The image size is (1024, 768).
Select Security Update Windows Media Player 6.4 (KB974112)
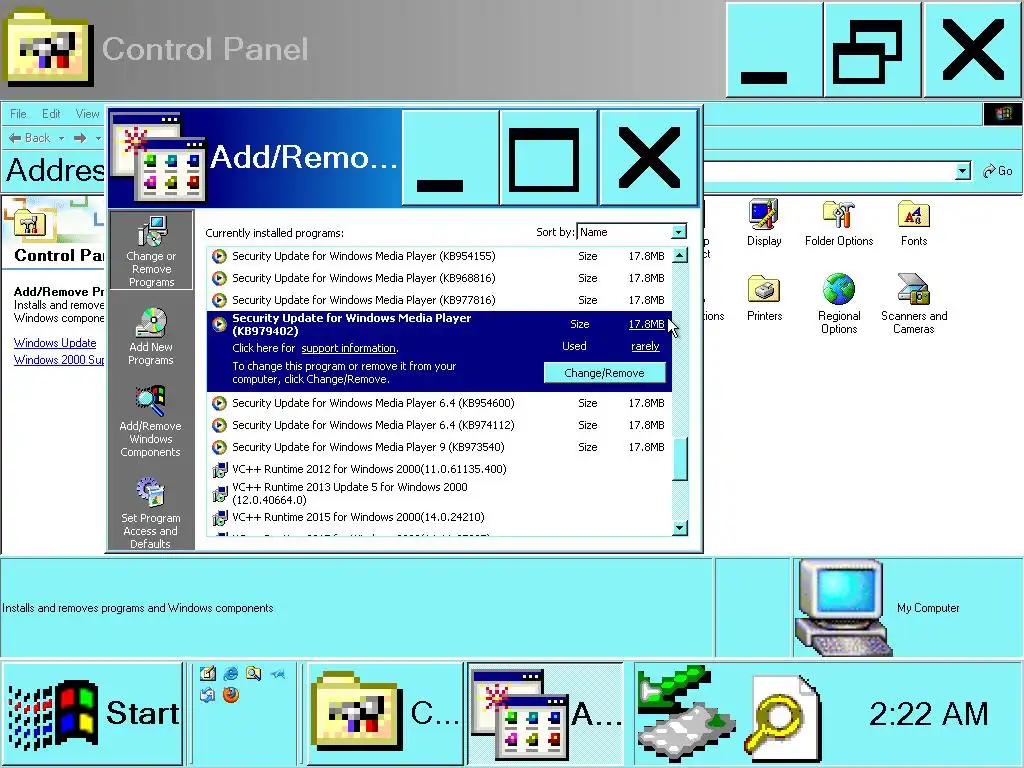439,425
